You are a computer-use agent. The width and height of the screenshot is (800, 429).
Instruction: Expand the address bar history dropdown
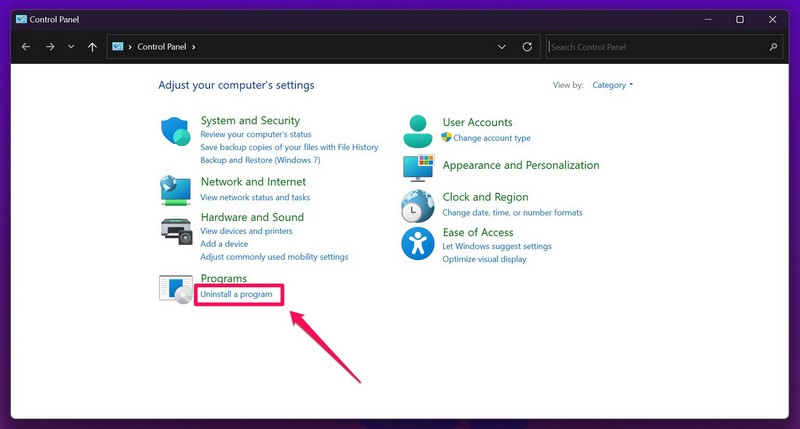[x=502, y=47]
